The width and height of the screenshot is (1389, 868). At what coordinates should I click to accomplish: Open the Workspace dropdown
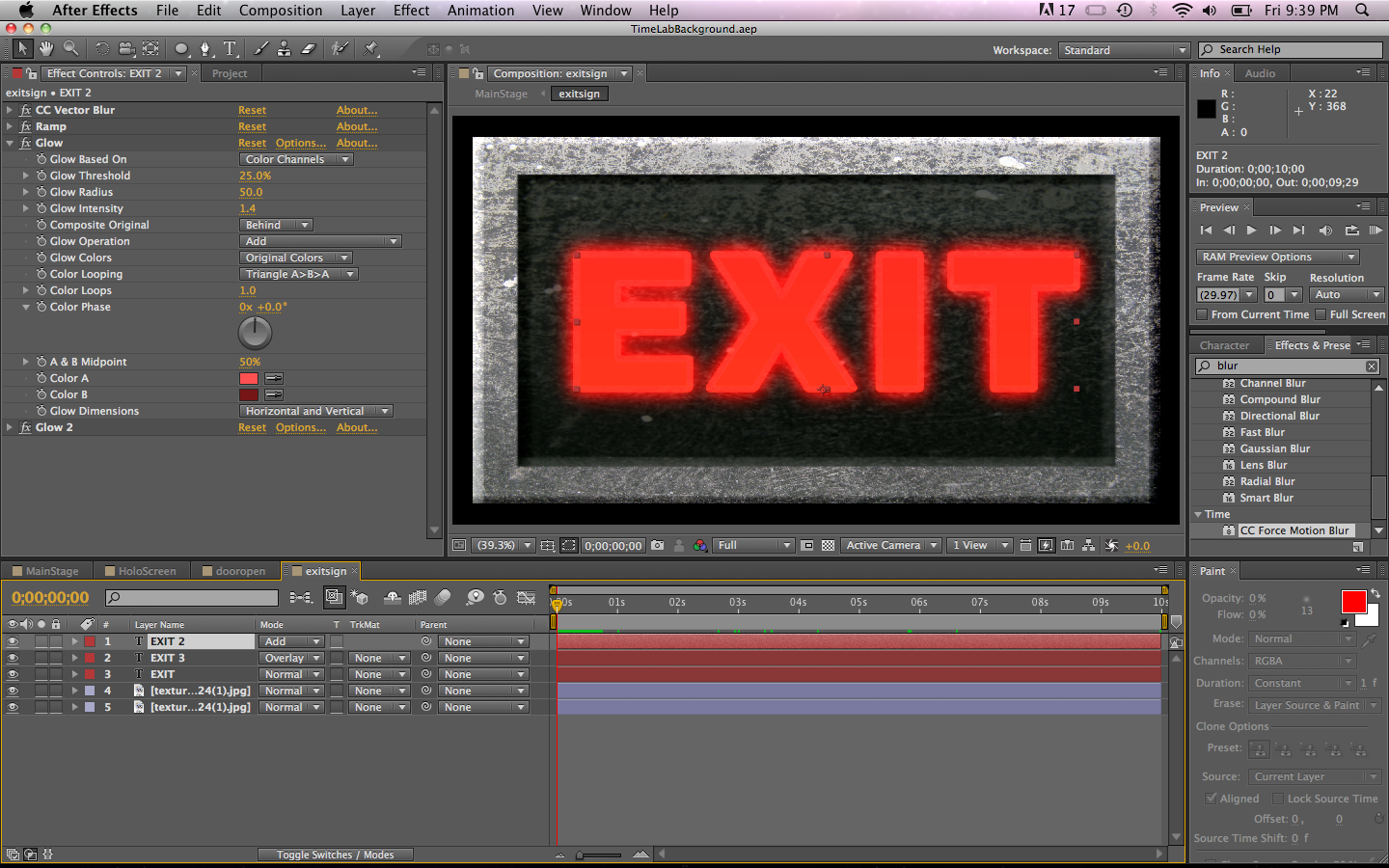click(x=1124, y=50)
